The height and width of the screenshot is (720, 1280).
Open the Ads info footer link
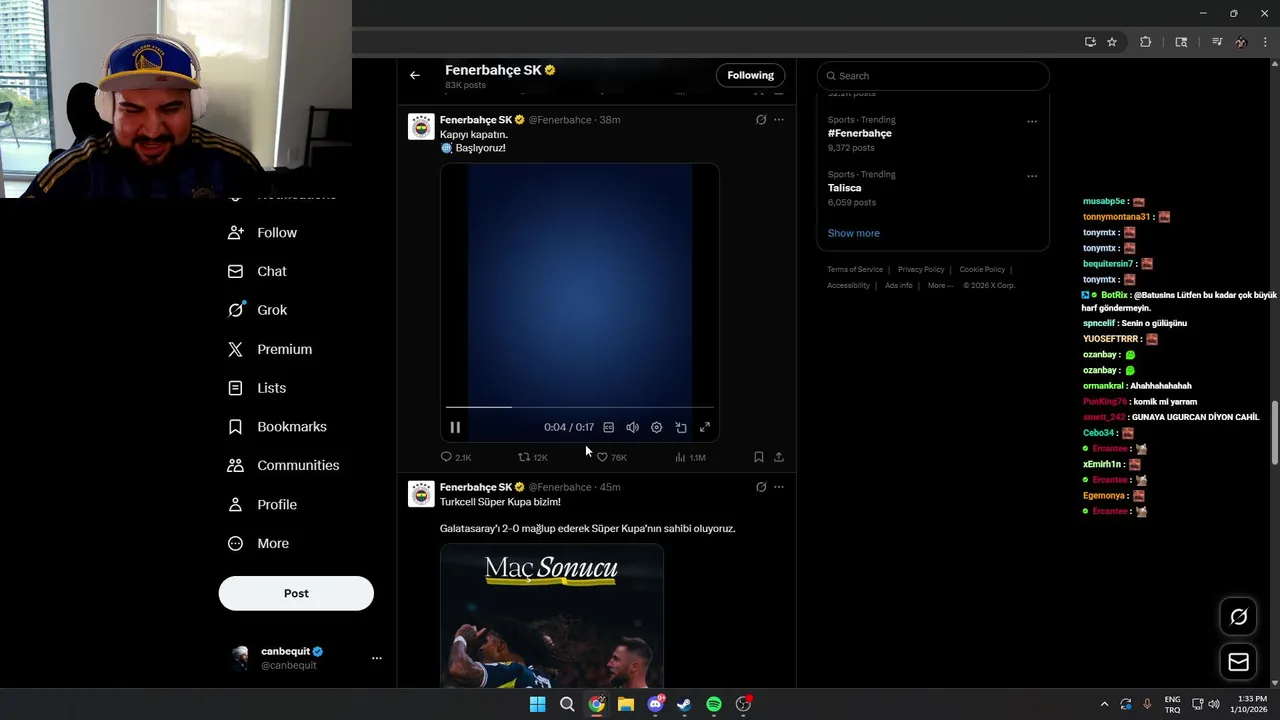(899, 285)
